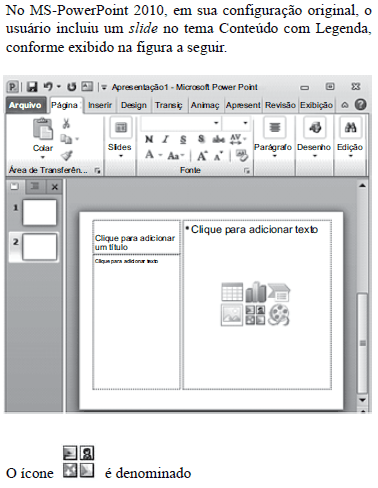Open the Fonte dialog launcher
The height and width of the screenshot is (488, 378).
click(x=247, y=171)
